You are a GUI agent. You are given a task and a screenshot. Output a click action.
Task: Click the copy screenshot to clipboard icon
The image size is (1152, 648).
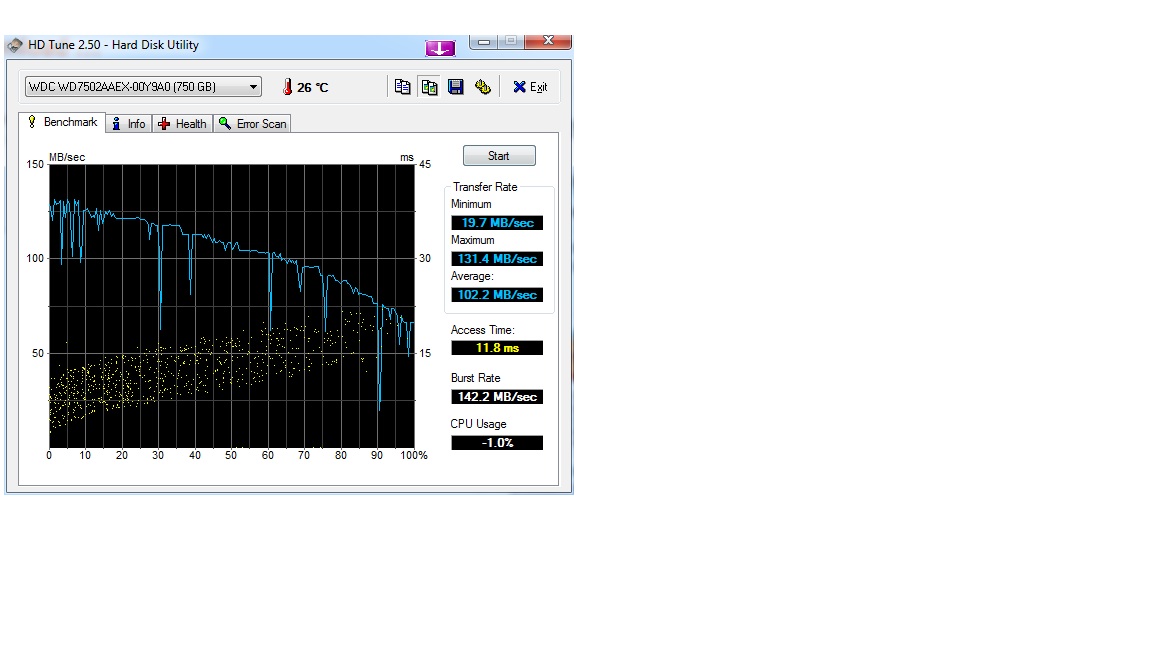(x=429, y=87)
